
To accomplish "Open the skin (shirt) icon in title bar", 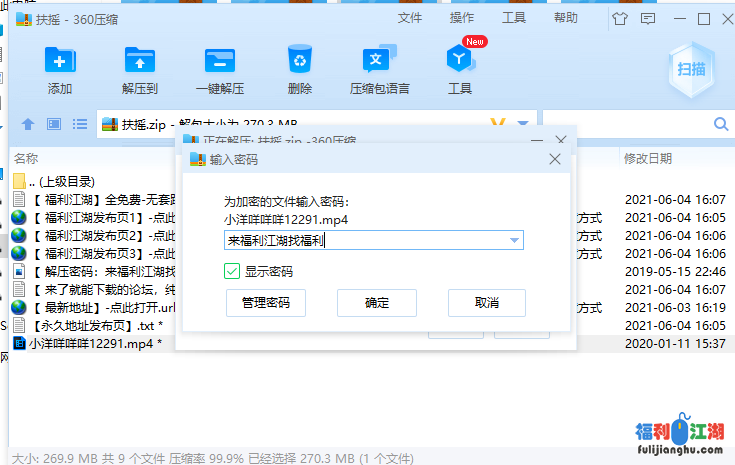I will (619, 18).
